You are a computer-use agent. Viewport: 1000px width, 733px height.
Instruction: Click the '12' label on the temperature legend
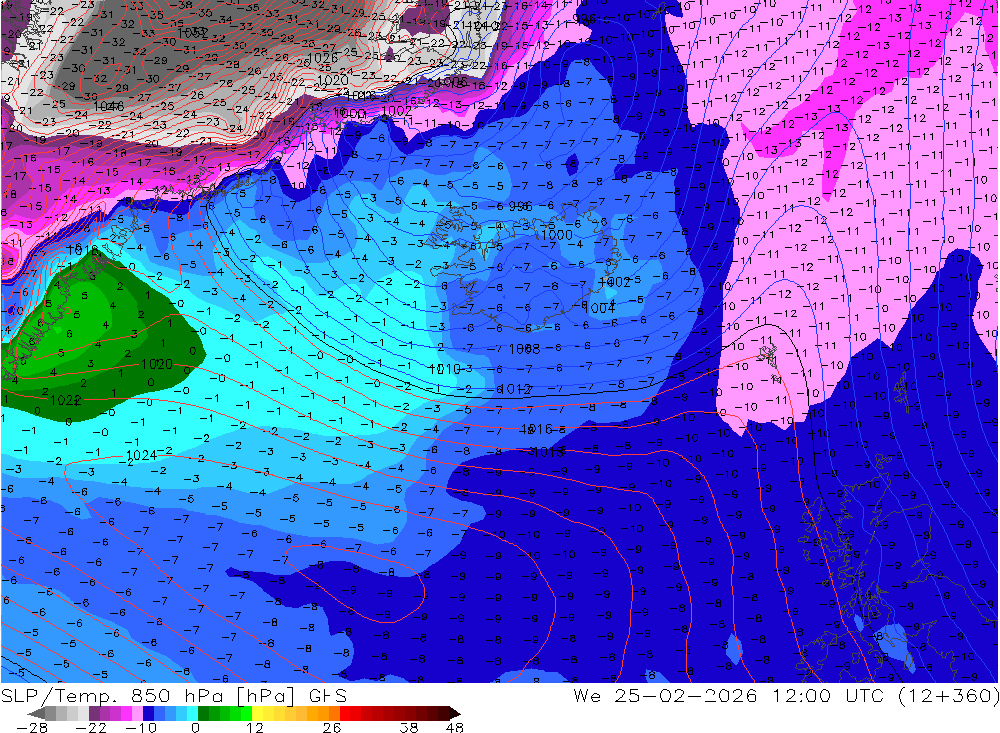coord(255,727)
